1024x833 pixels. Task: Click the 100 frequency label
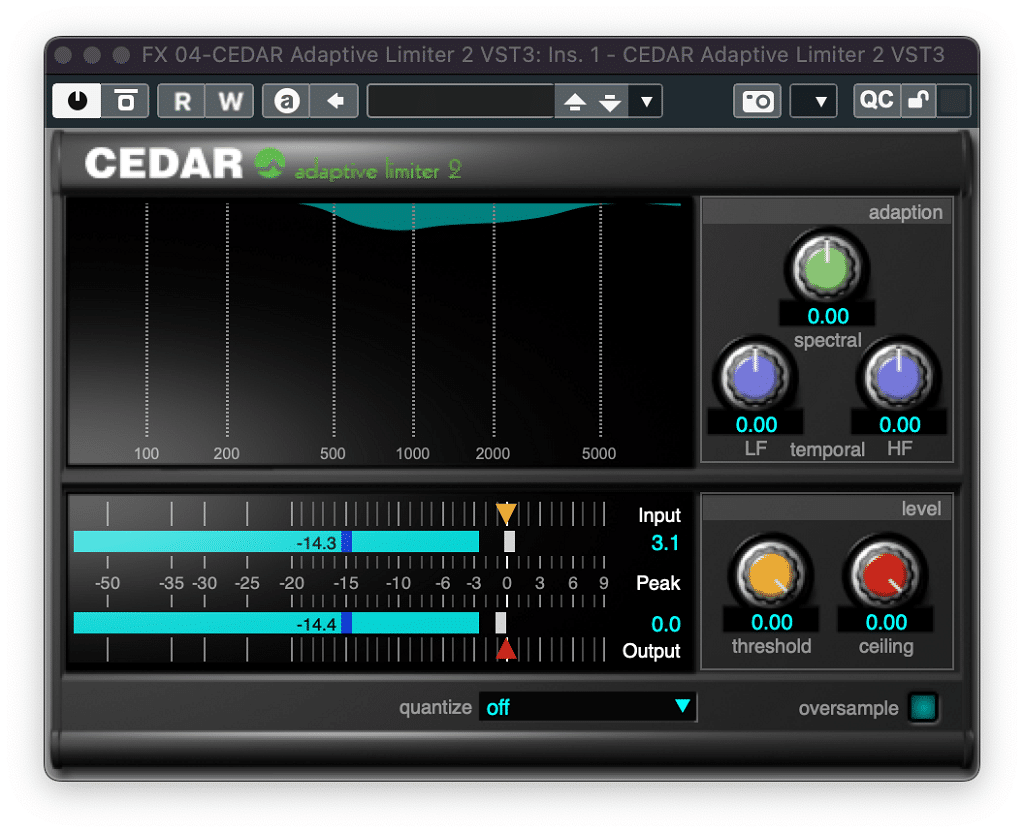146,453
